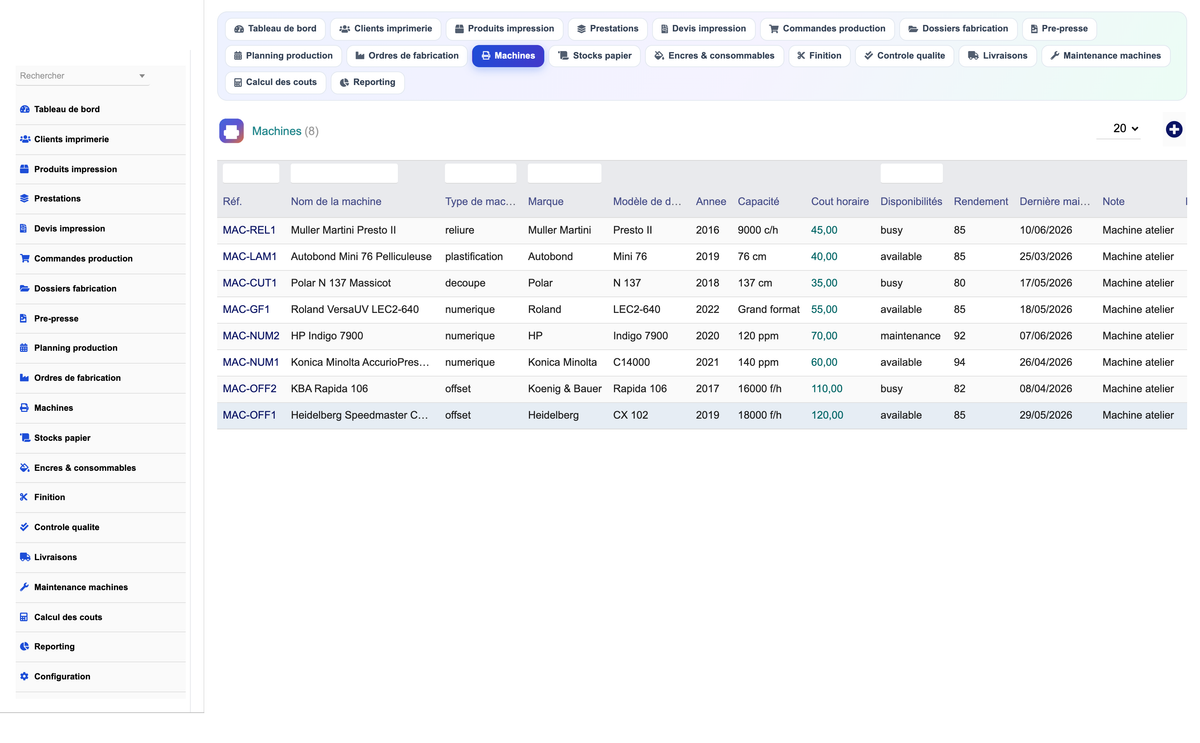Viewport: 1200px width, 743px height.
Task: Sort by Cout horaire column header
Action: pyautogui.click(x=840, y=202)
